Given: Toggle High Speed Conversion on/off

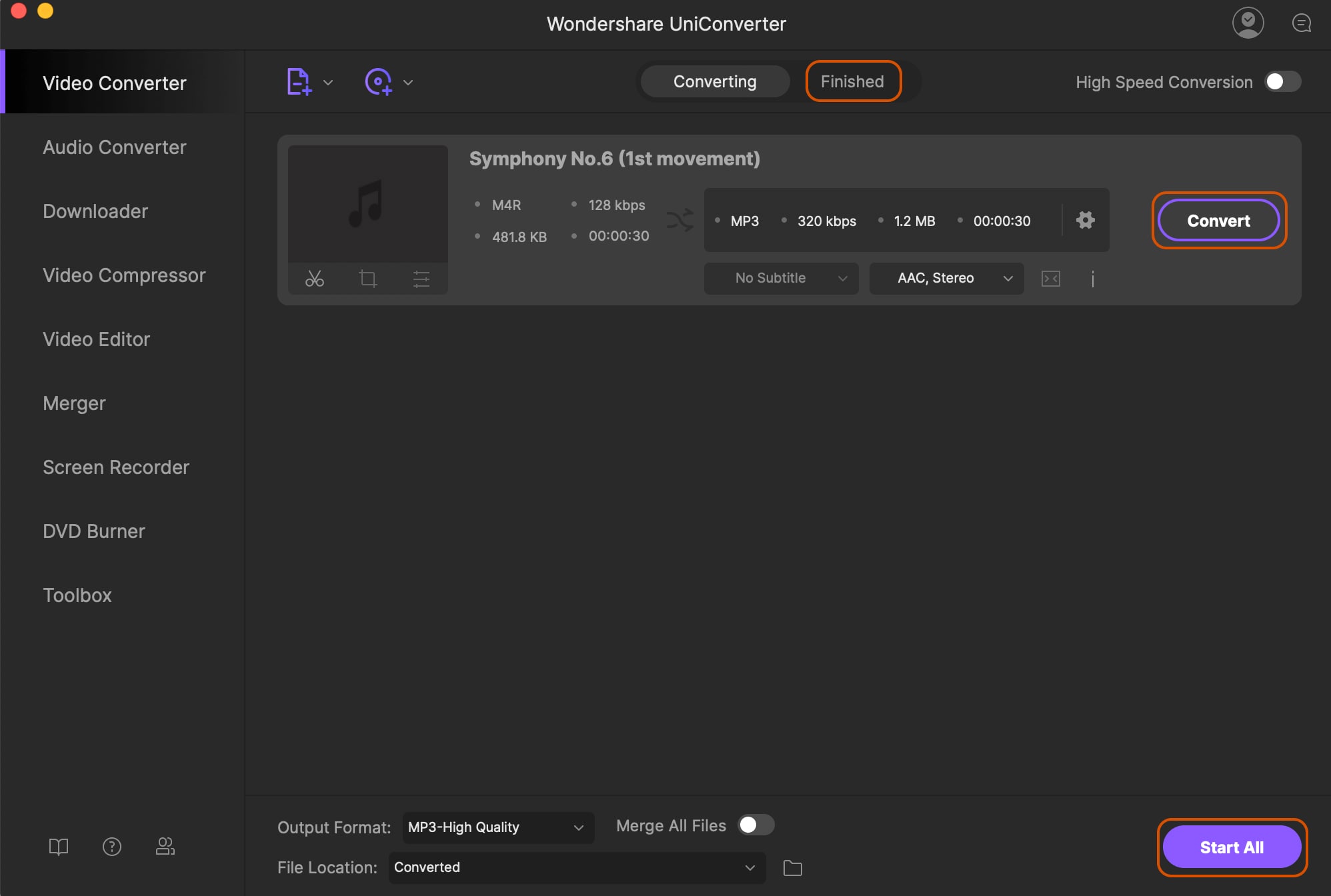Looking at the screenshot, I should [1284, 81].
